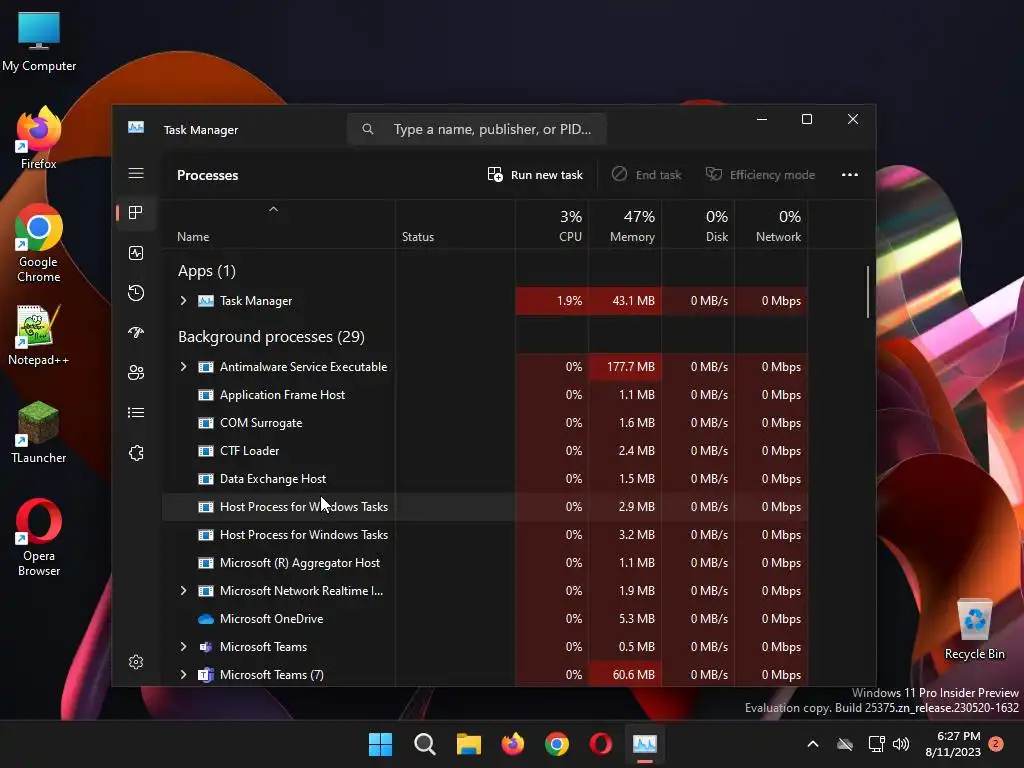Open the My Computer desktop icon
Viewport: 1024px width, 768px height.
pos(39,40)
